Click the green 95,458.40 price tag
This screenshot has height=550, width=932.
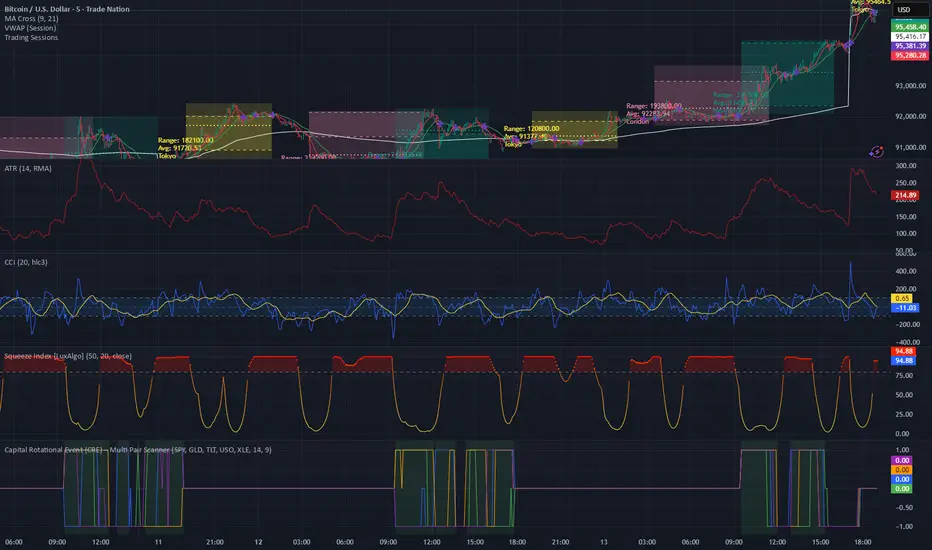pyautogui.click(x=910, y=27)
